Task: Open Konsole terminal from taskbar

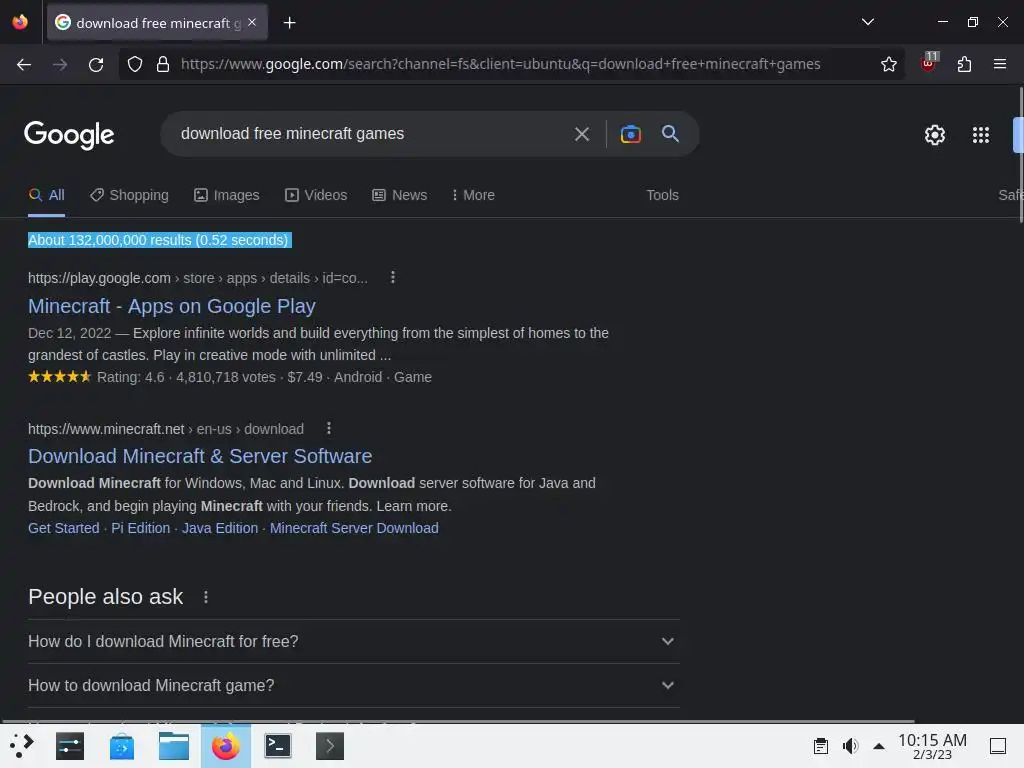Action: [278, 746]
